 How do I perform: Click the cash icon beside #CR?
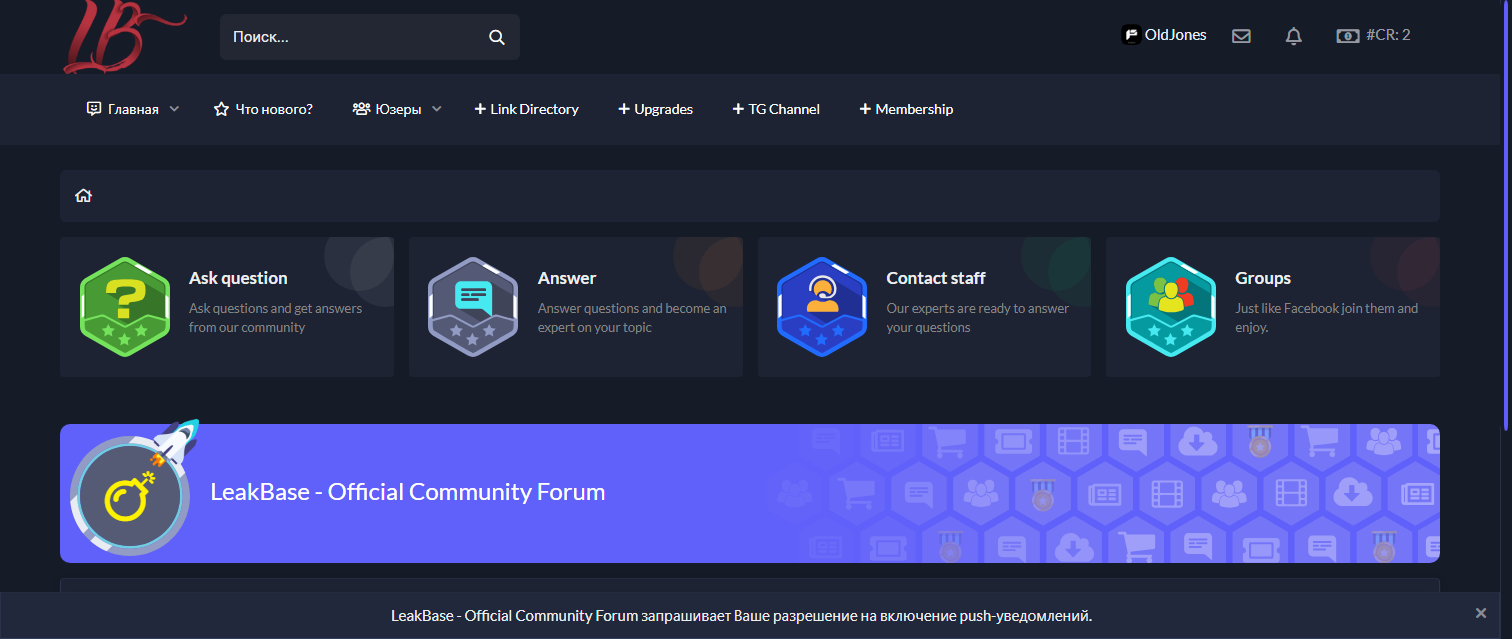1347,36
